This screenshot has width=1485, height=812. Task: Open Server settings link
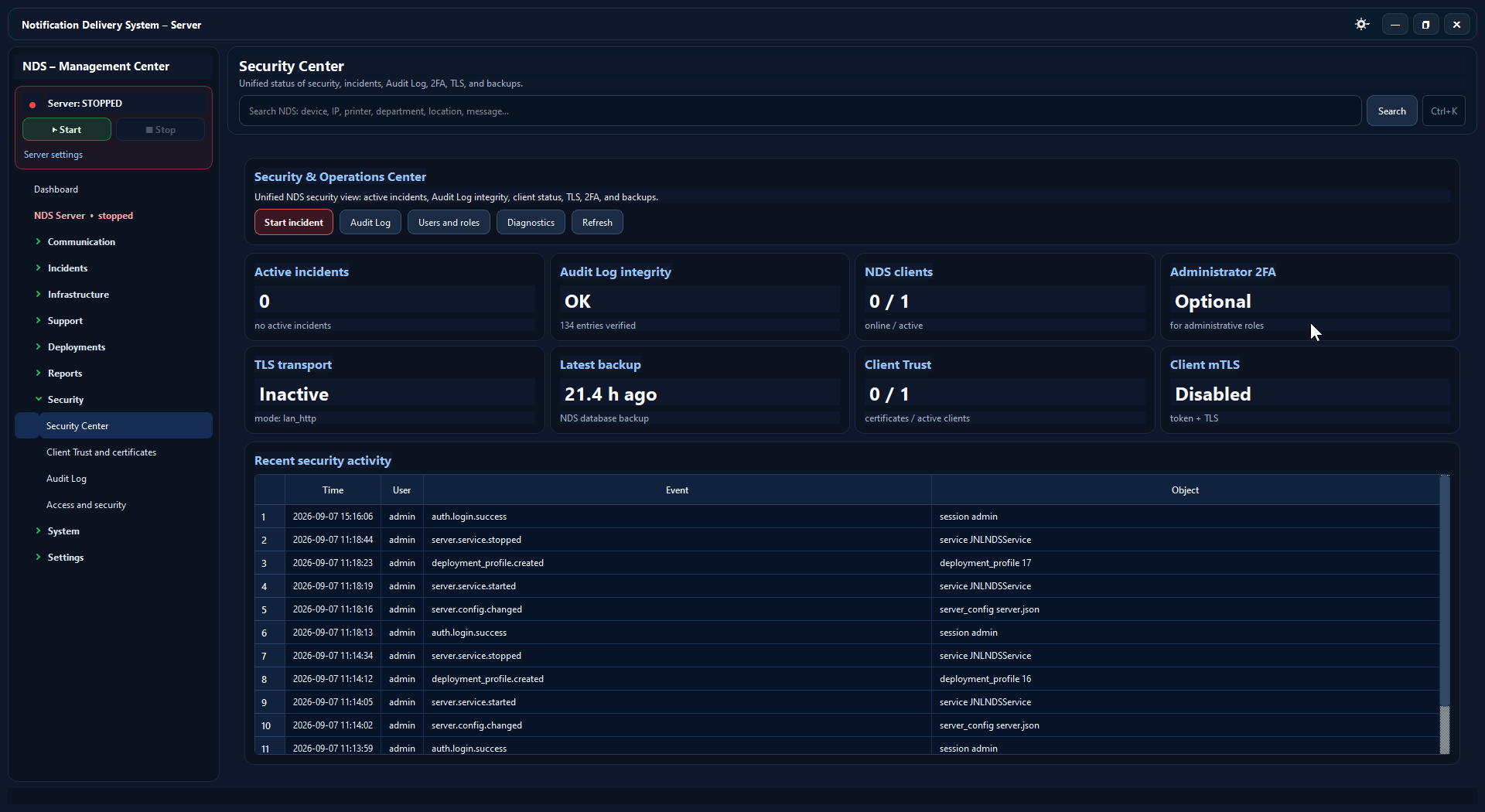[x=53, y=155]
